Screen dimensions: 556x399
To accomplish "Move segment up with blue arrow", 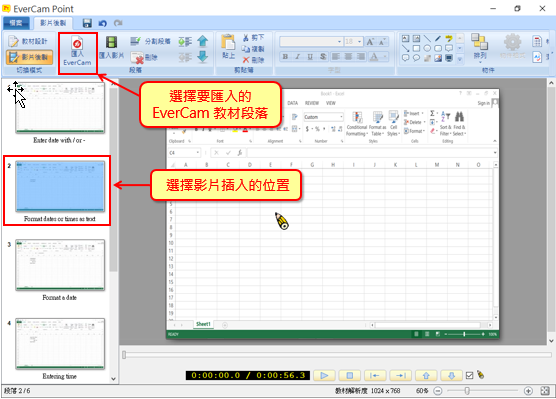I will point(202,41).
